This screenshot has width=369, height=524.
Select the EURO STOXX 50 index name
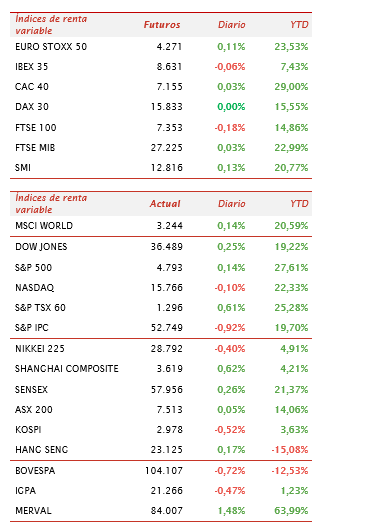(x=51, y=47)
